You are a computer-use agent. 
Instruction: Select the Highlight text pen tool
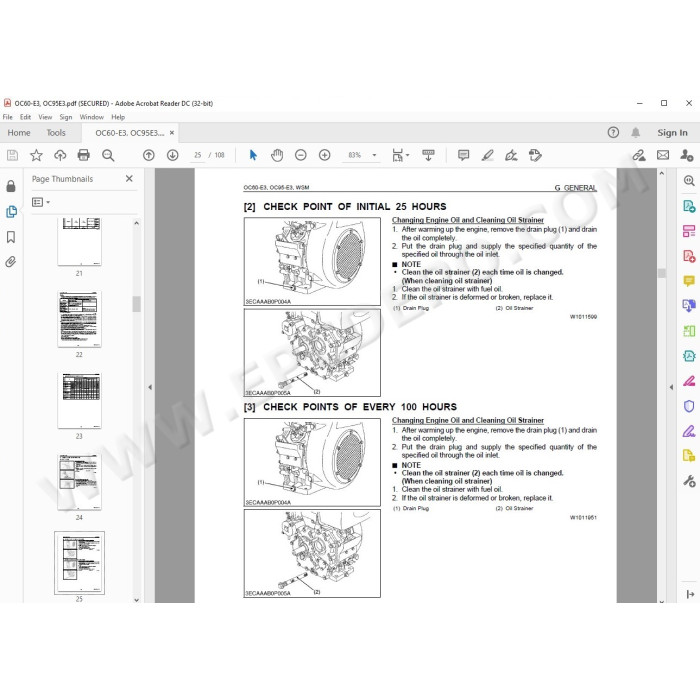[488, 155]
